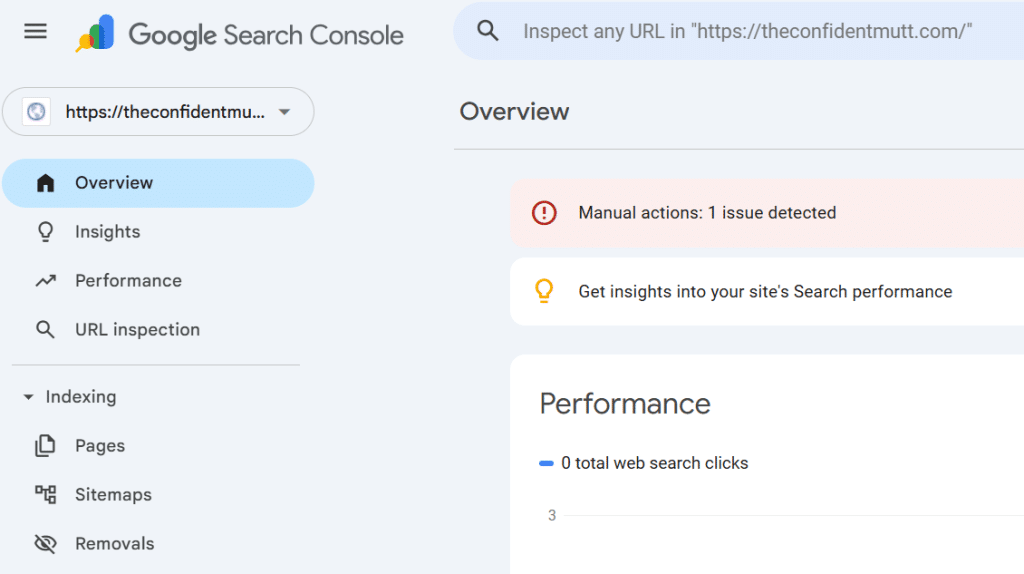Viewport: 1024px width, 574px height.
Task: Collapse the Indexing section
Action: [28, 397]
